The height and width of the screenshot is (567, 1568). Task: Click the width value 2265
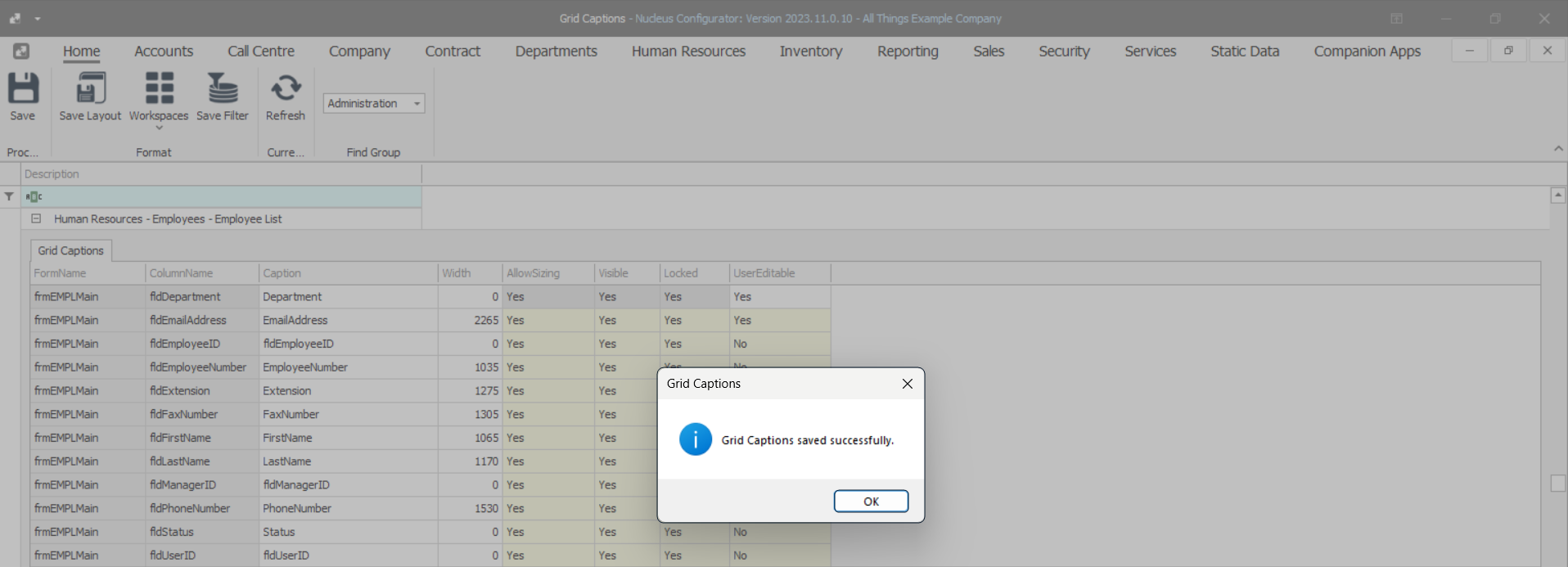[x=471, y=321]
